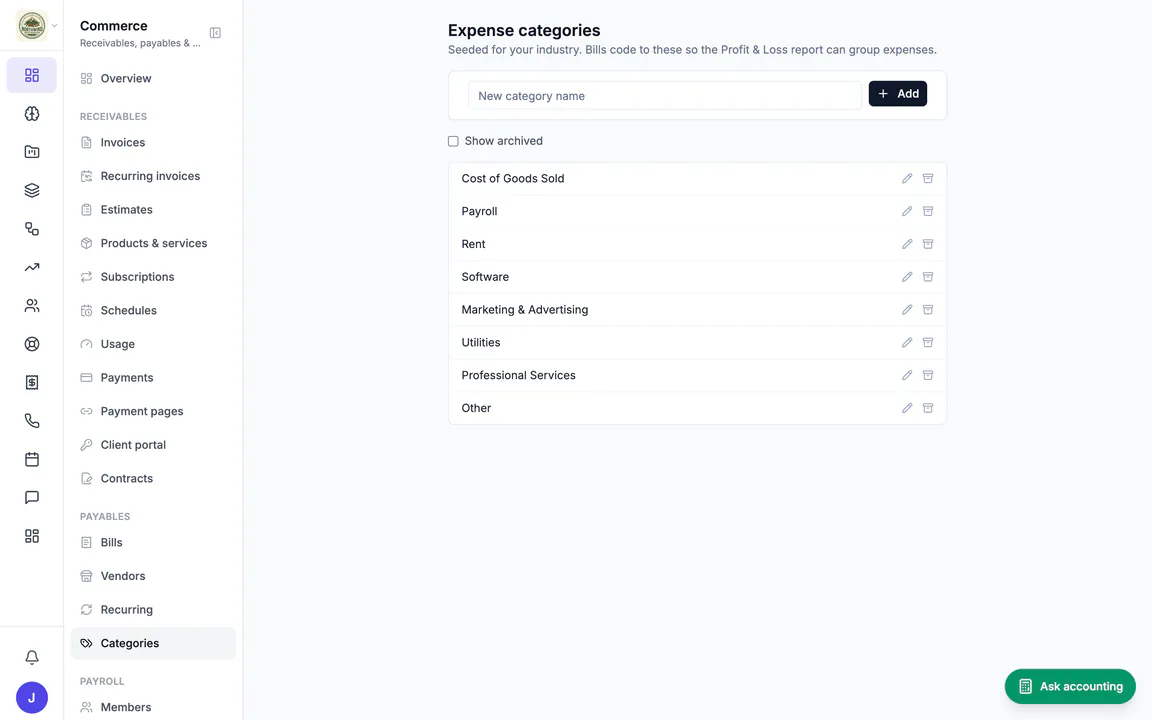Open the layers stack icon in rail
Viewport: 1152px width, 720px height.
pyautogui.click(x=32, y=190)
